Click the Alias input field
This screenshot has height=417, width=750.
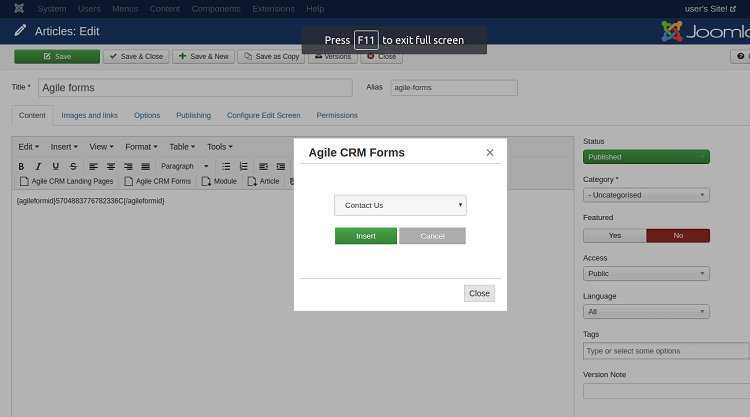point(453,88)
